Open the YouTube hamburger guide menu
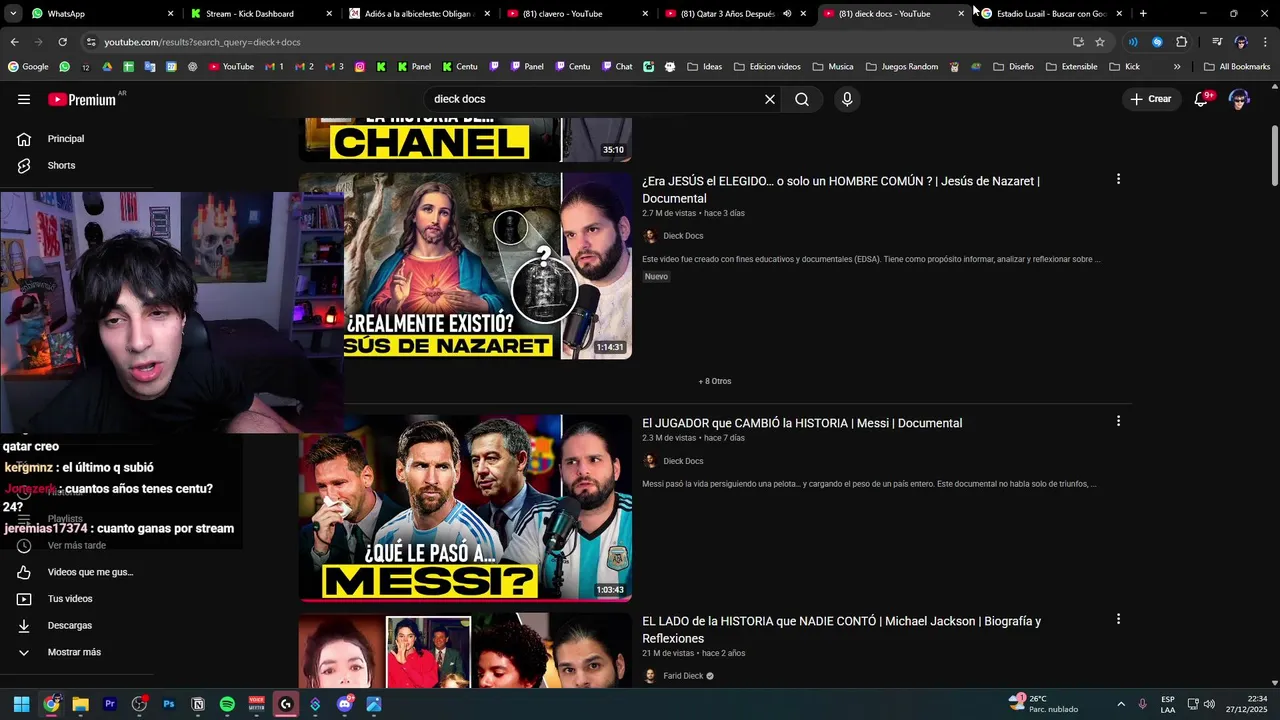This screenshot has height=720, width=1280. pos(24,99)
